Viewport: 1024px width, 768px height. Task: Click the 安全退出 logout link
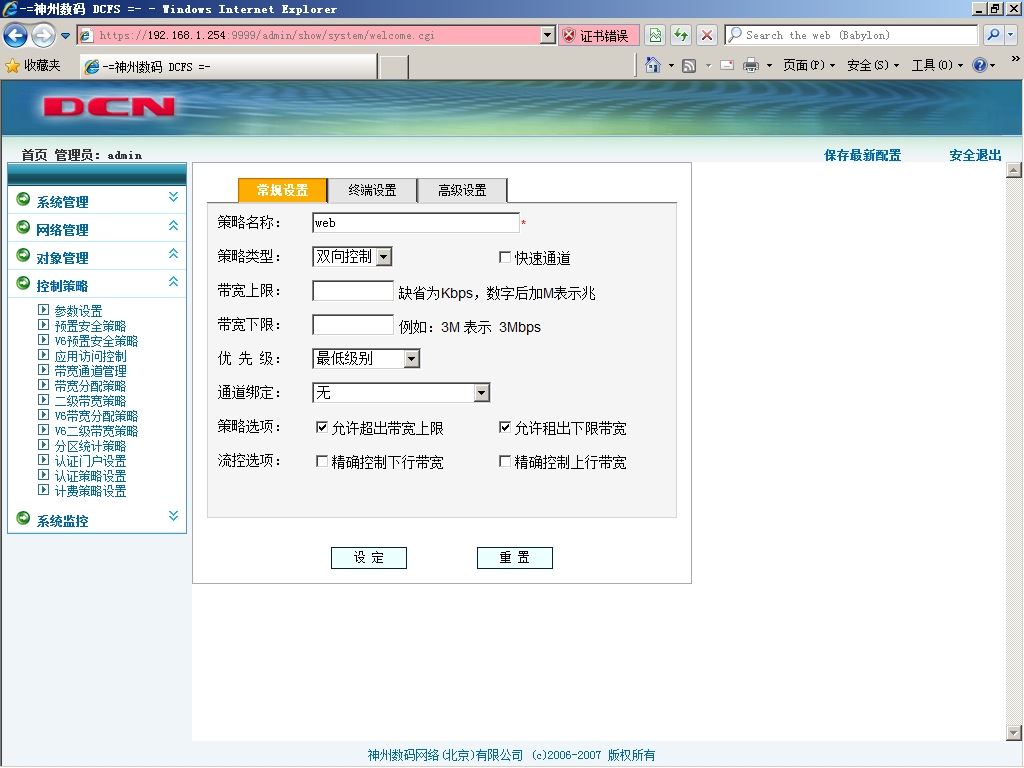click(x=975, y=155)
